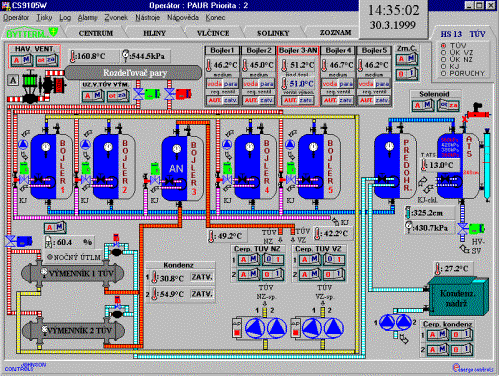The width and height of the screenshot is (499, 376).
Task: Open the Nástroje menu
Action: point(147,18)
